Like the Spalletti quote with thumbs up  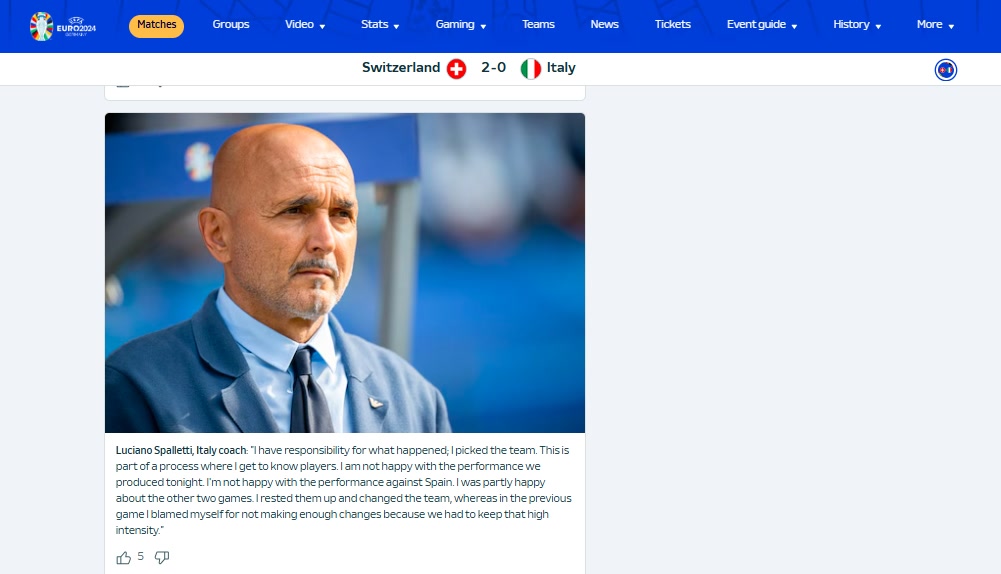coord(123,558)
